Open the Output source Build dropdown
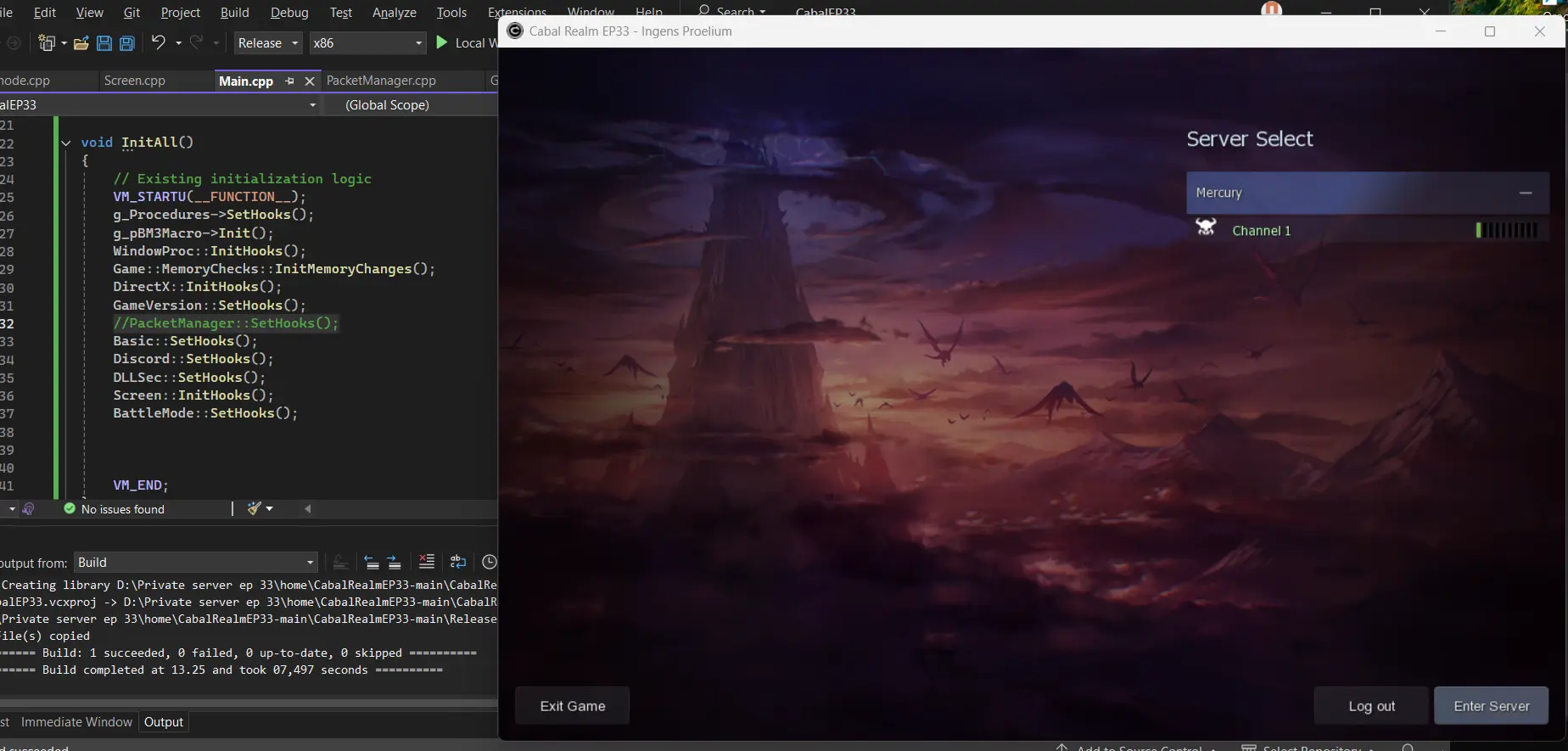1568x751 pixels. [195, 563]
